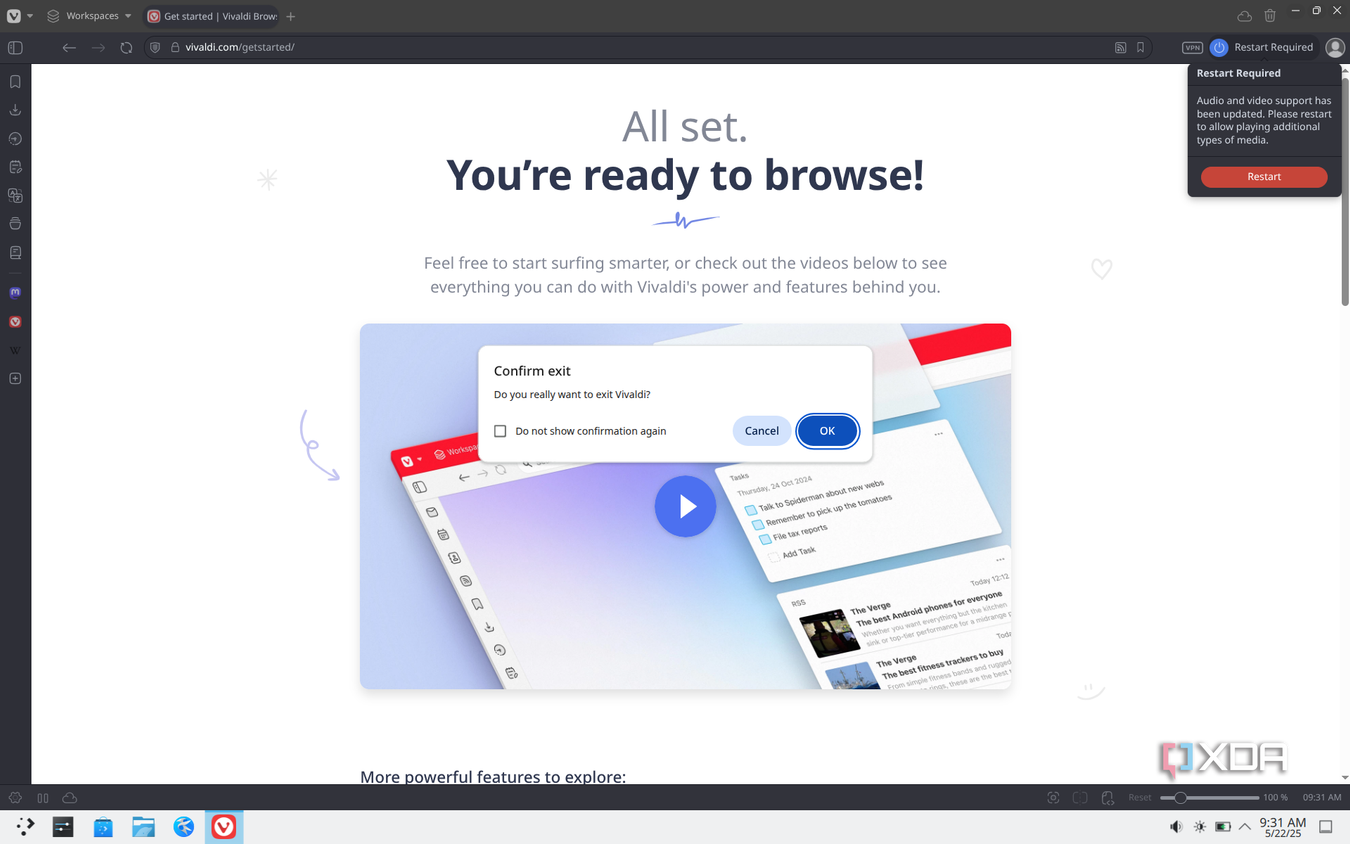This screenshot has width=1350, height=844.
Task: Bookmark this page from address bar
Action: [1140, 47]
